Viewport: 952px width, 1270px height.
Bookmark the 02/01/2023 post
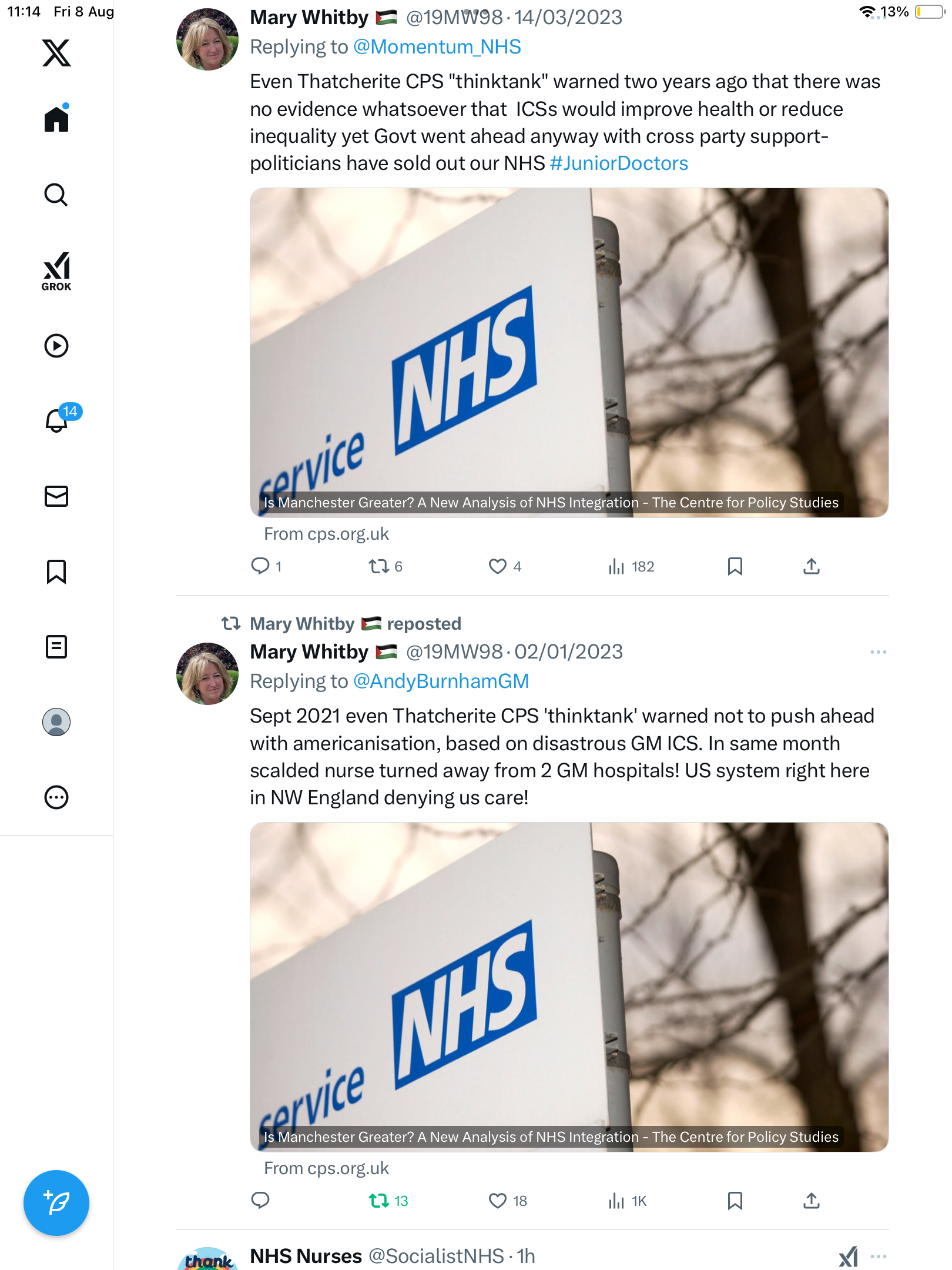pyautogui.click(x=735, y=1201)
